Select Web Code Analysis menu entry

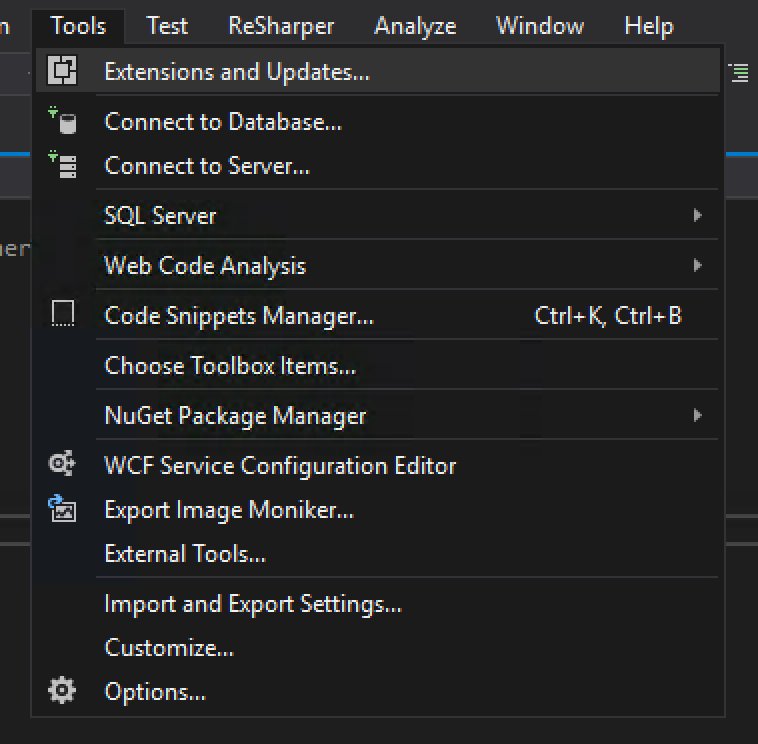(x=378, y=265)
